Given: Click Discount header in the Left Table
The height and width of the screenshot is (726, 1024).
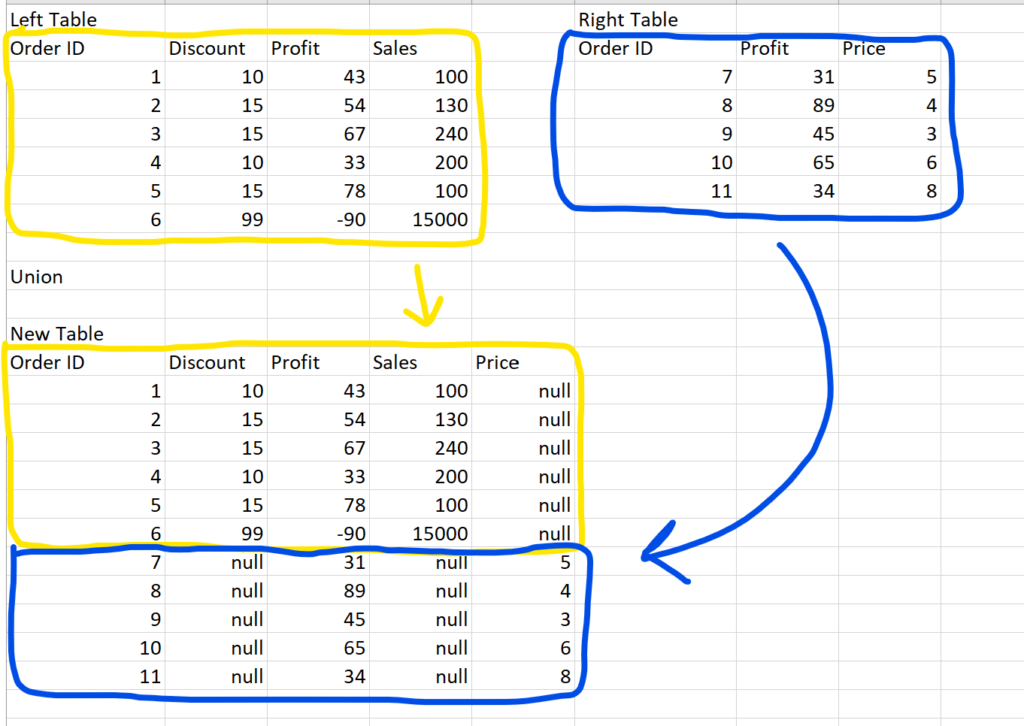Looking at the screenshot, I should coord(207,48).
